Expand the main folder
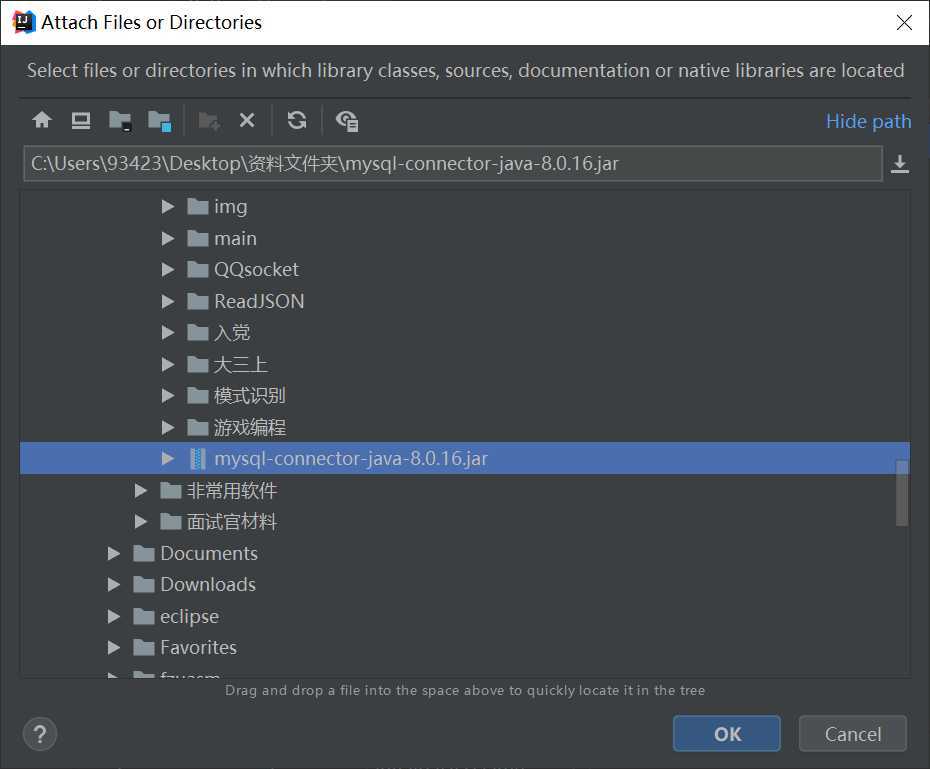Viewport: 930px width, 769px height. click(x=168, y=238)
